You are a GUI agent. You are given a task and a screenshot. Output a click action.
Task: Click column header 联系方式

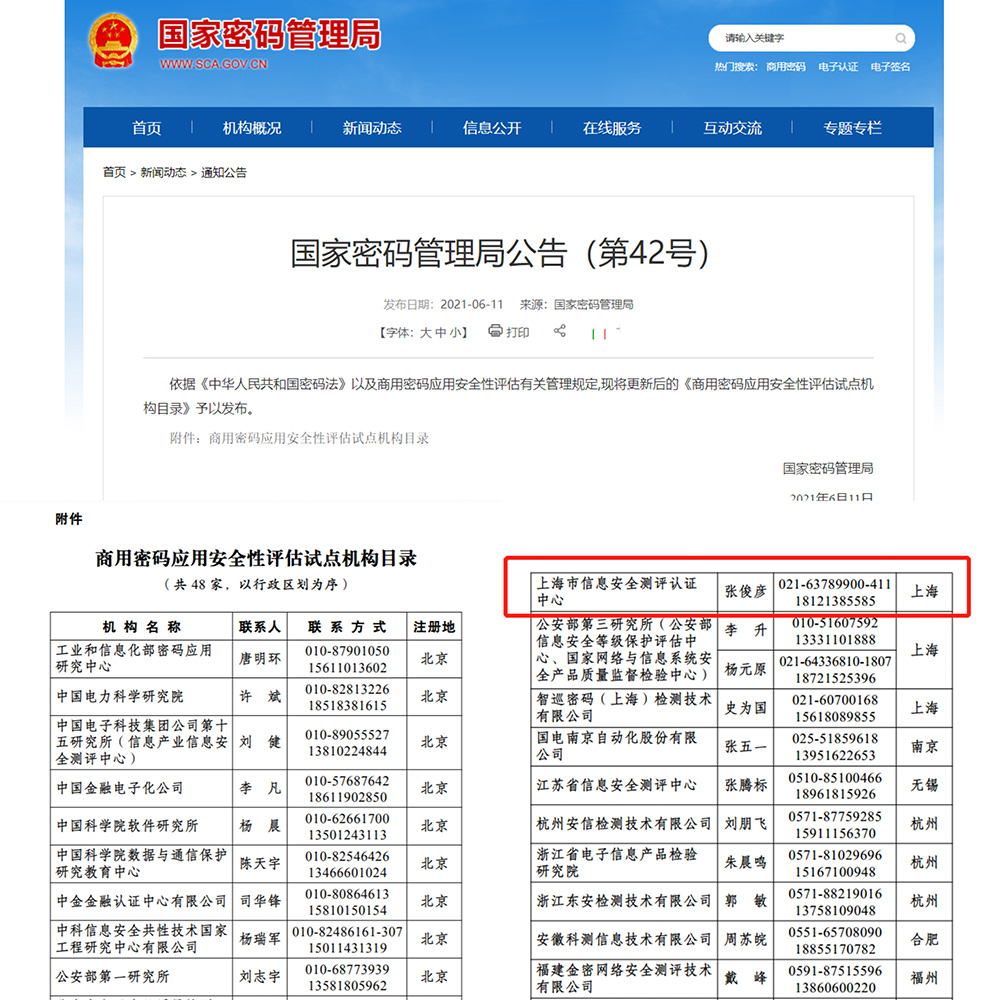(x=347, y=627)
